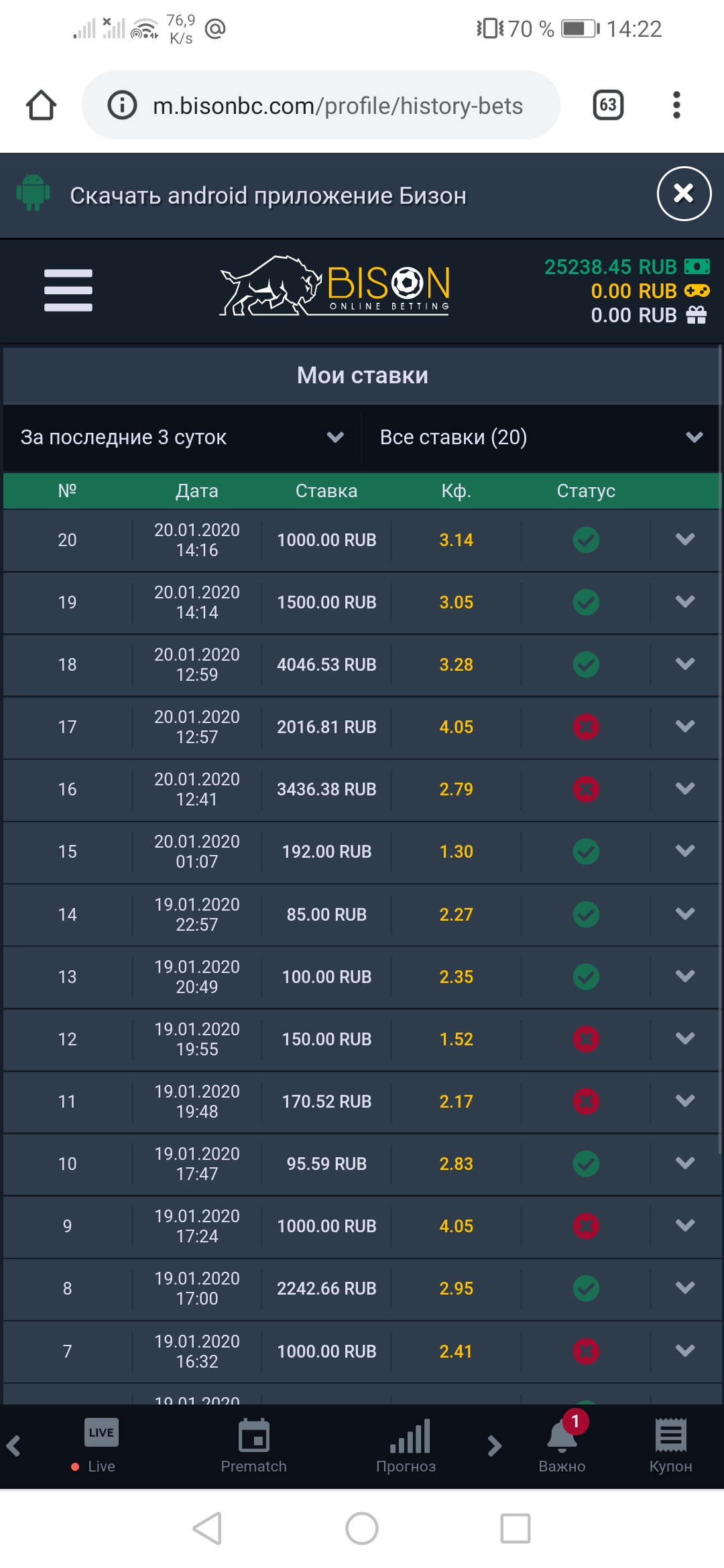Switch to the Prematch tab
Image resolution: width=724 pixels, height=1568 pixels.
pos(253,1446)
